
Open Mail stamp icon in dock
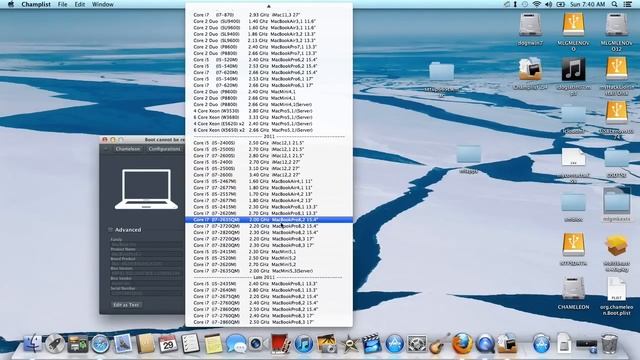pyautogui.click(x=122, y=343)
